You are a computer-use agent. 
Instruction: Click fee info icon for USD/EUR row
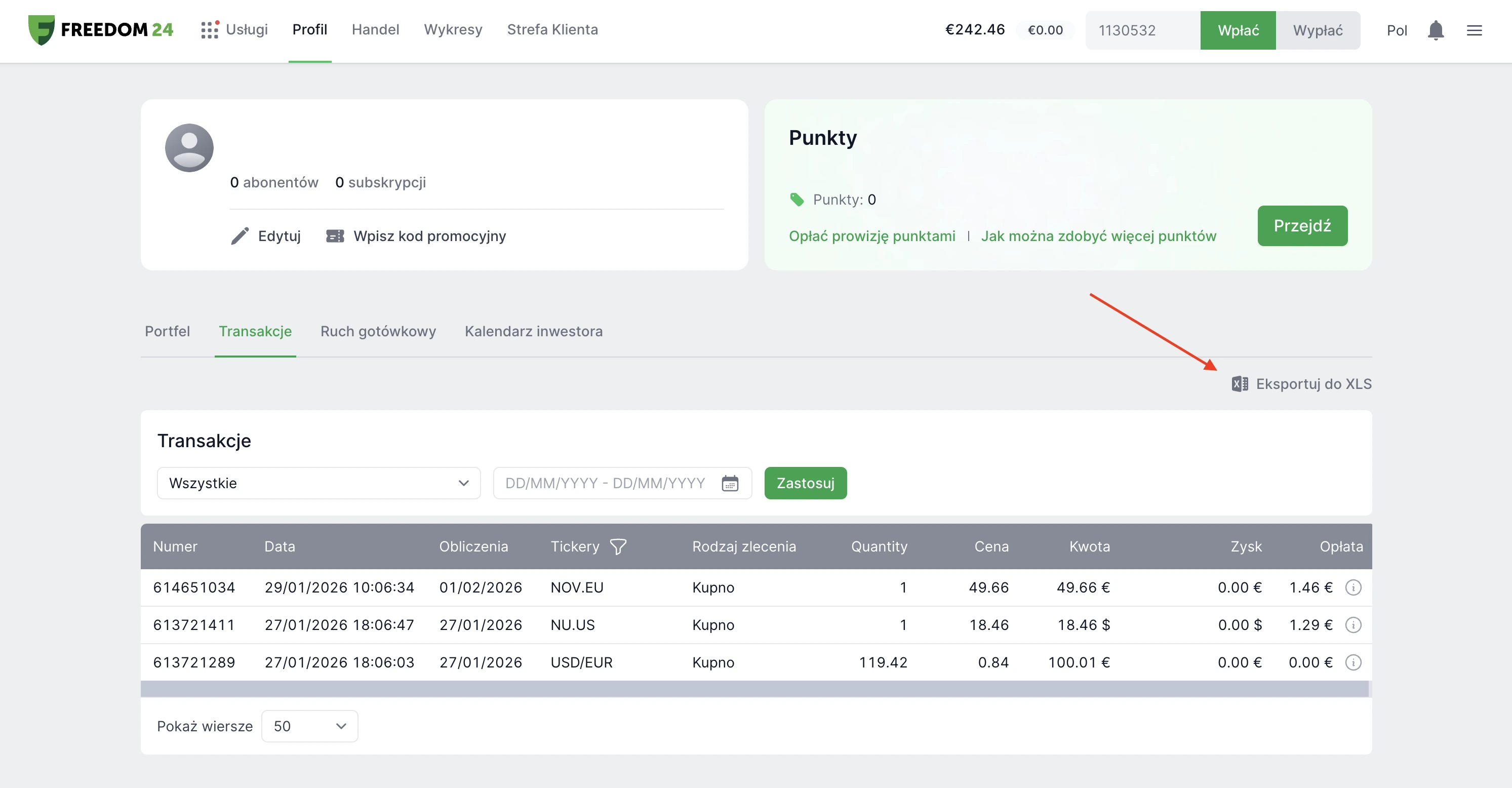(x=1353, y=662)
